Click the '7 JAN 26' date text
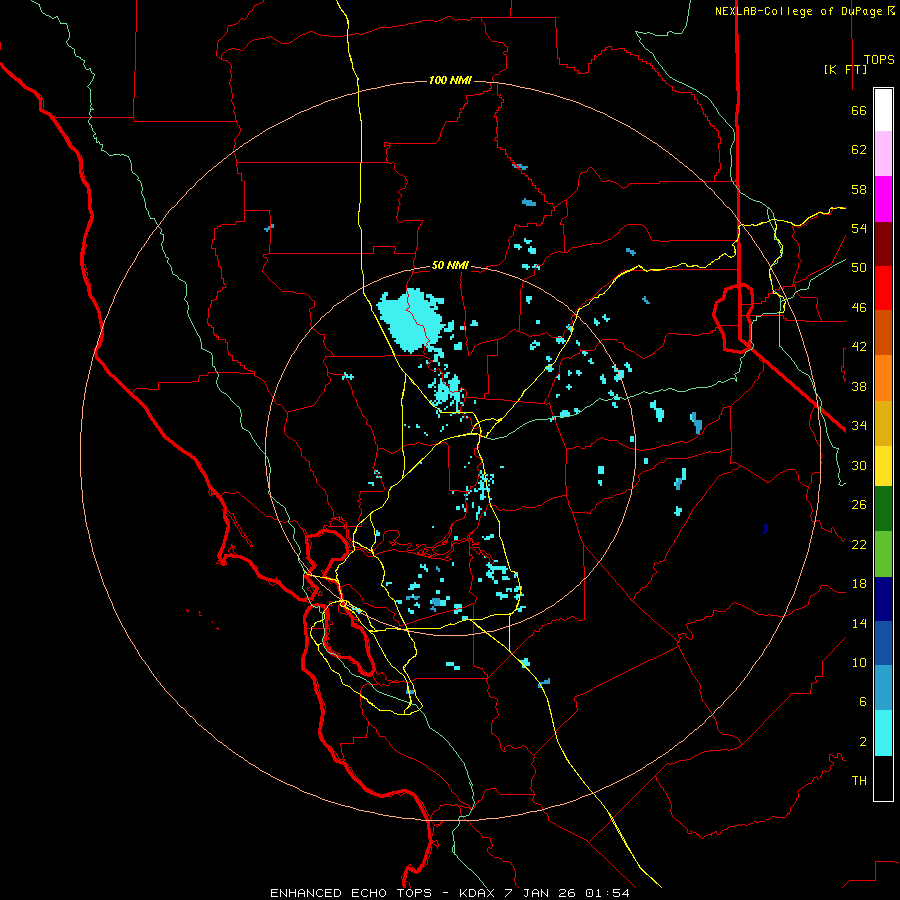 click(540, 893)
